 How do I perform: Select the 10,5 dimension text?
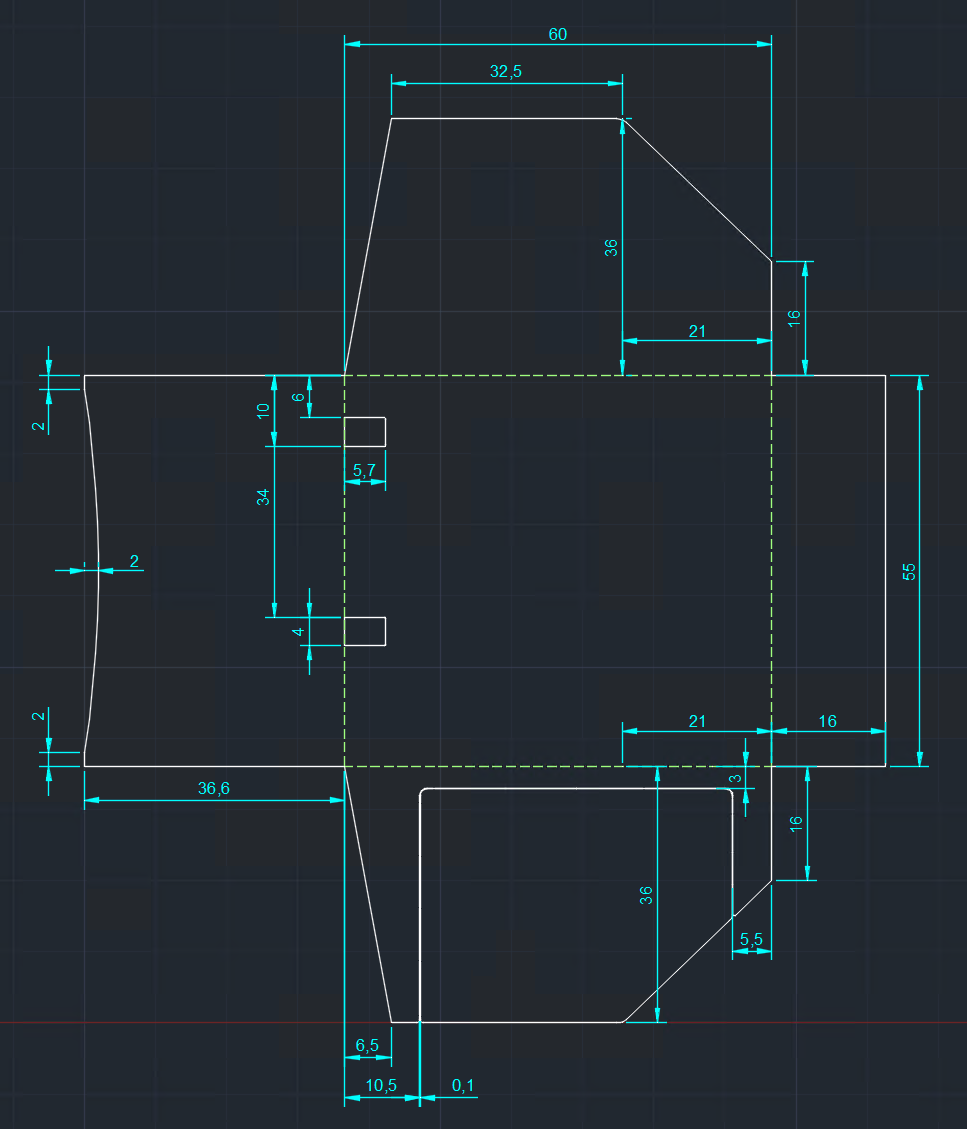(x=380, y=1085)
